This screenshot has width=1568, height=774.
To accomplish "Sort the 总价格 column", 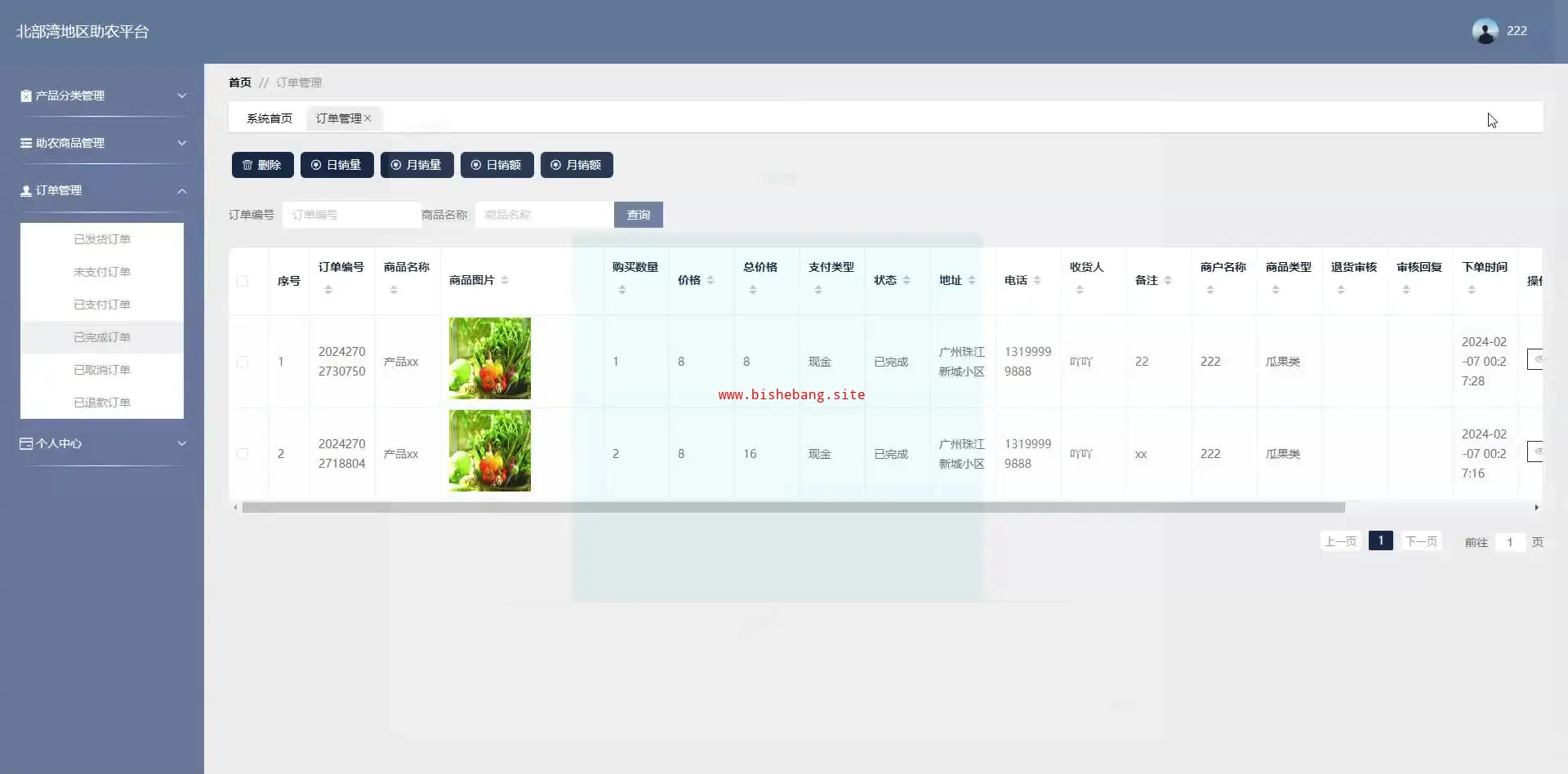I will point(753,290).
